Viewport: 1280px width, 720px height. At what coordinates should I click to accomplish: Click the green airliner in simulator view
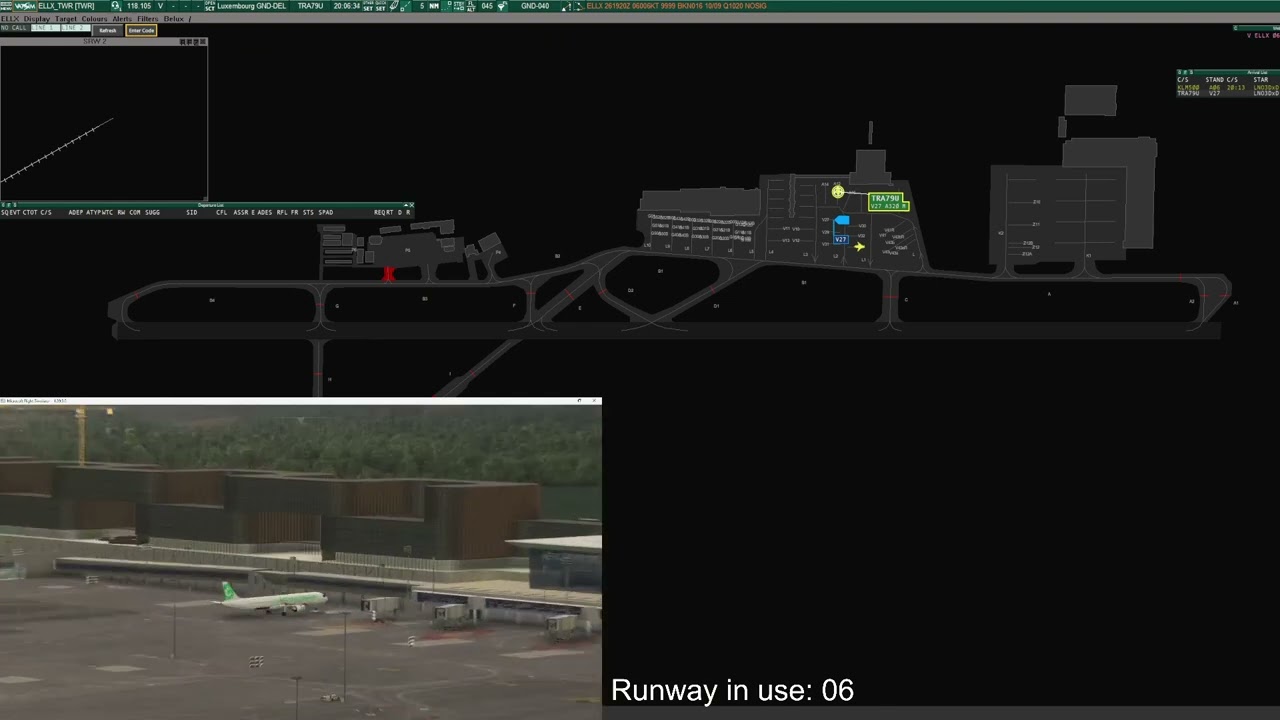point(273,599)
